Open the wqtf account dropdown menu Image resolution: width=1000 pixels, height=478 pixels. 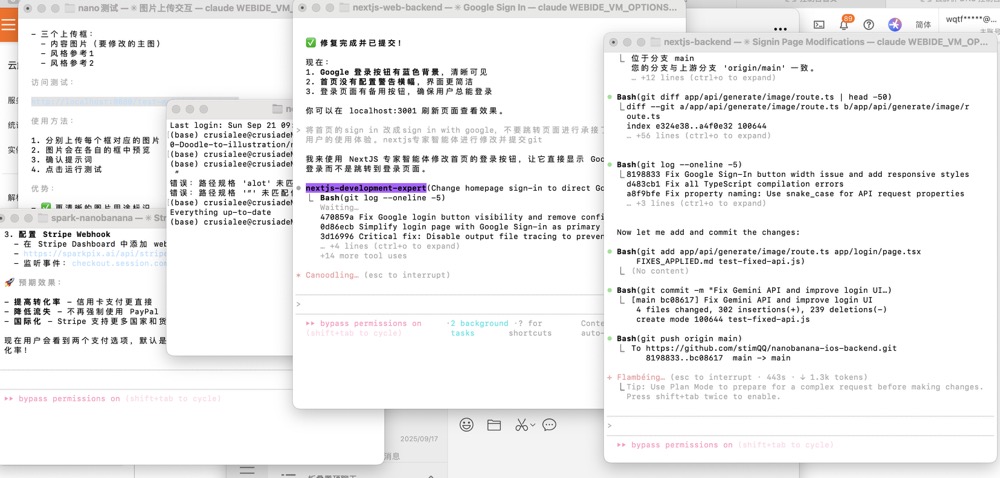coord(970,19)
